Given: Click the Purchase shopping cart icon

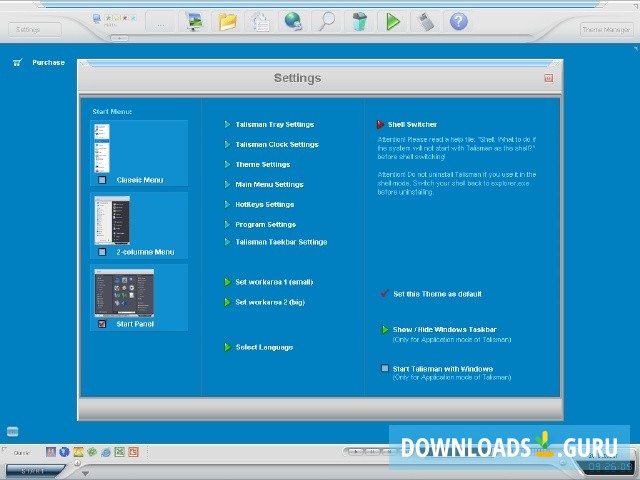Looking at the screenshot, I should [x=17, y=62].
